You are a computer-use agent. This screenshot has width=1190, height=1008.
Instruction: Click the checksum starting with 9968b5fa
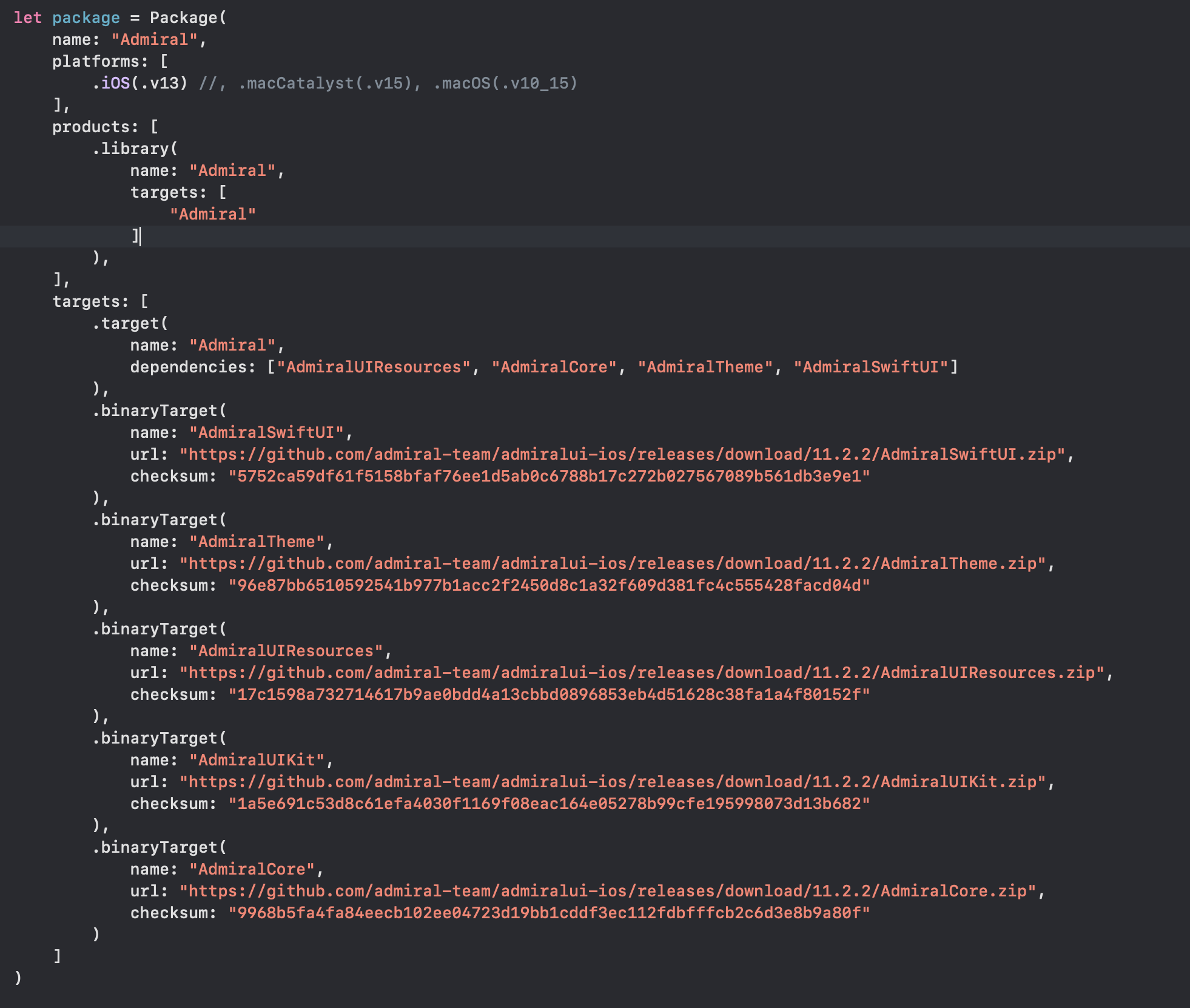[x=550, y=913]
